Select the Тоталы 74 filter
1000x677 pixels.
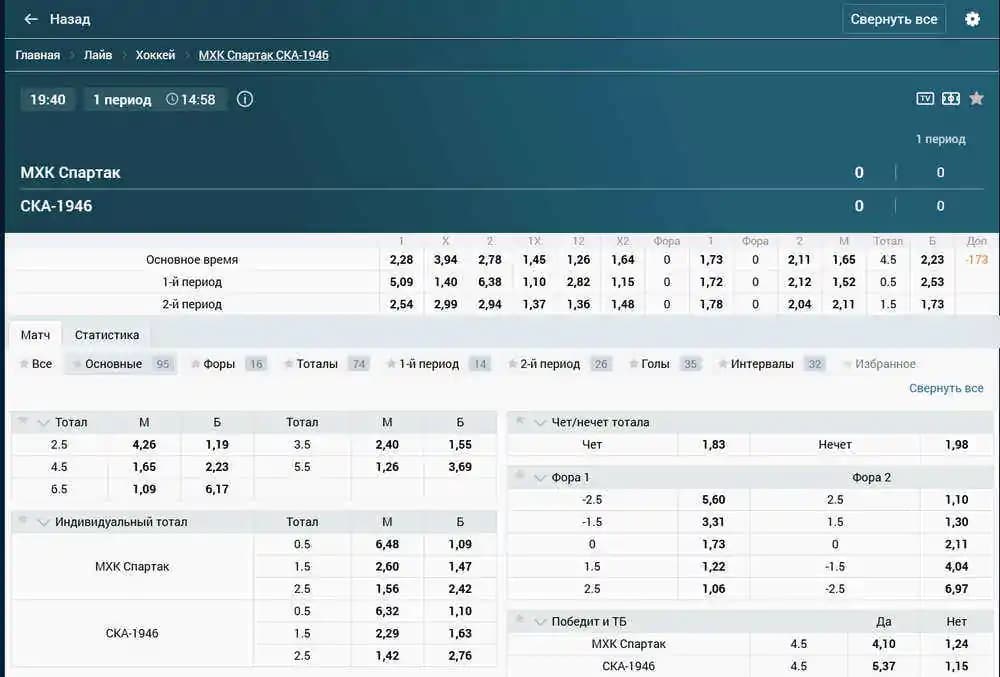click(x=326, y=364)
